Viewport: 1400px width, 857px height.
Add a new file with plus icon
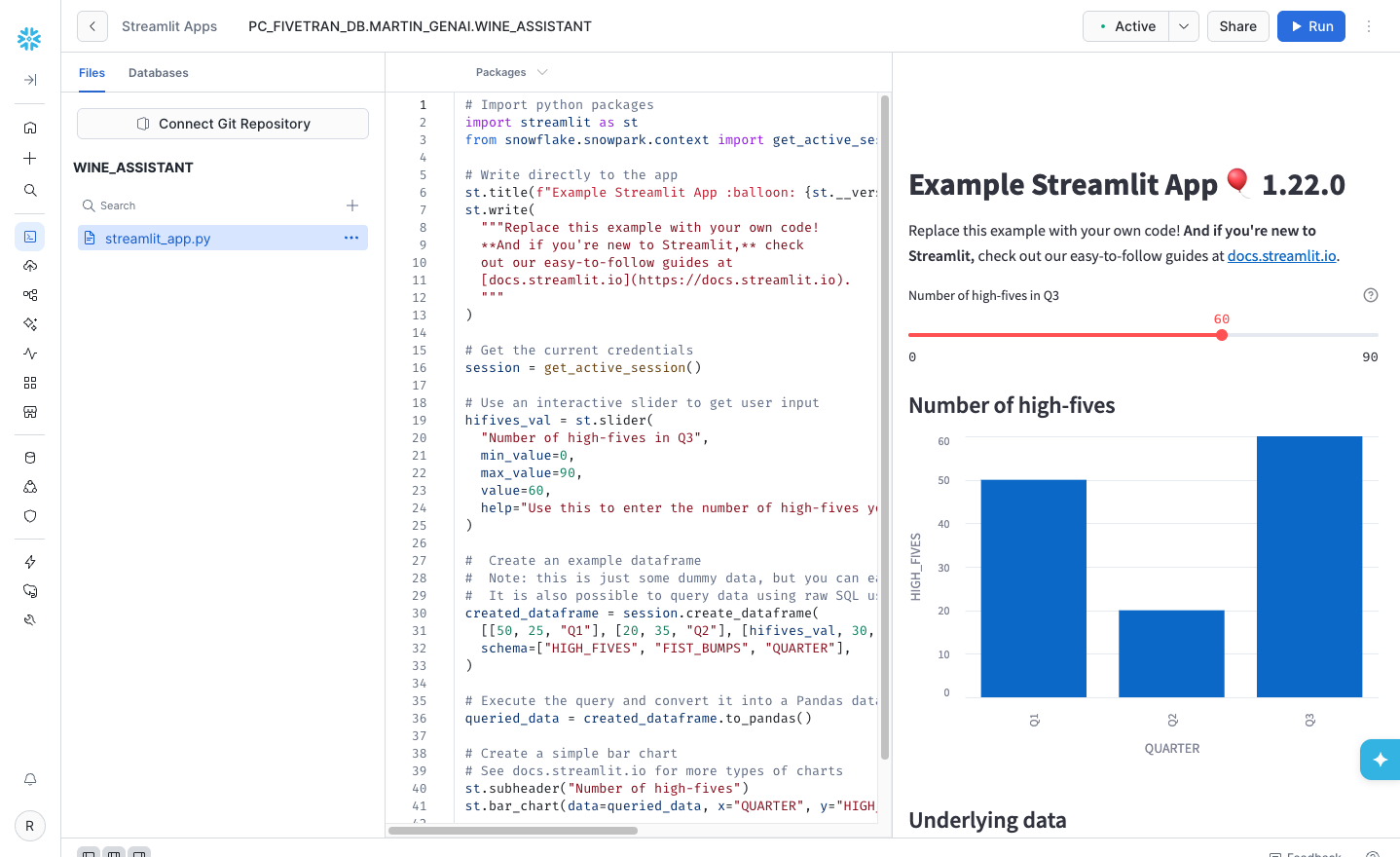pyautogui.click(x=352, y=205)
